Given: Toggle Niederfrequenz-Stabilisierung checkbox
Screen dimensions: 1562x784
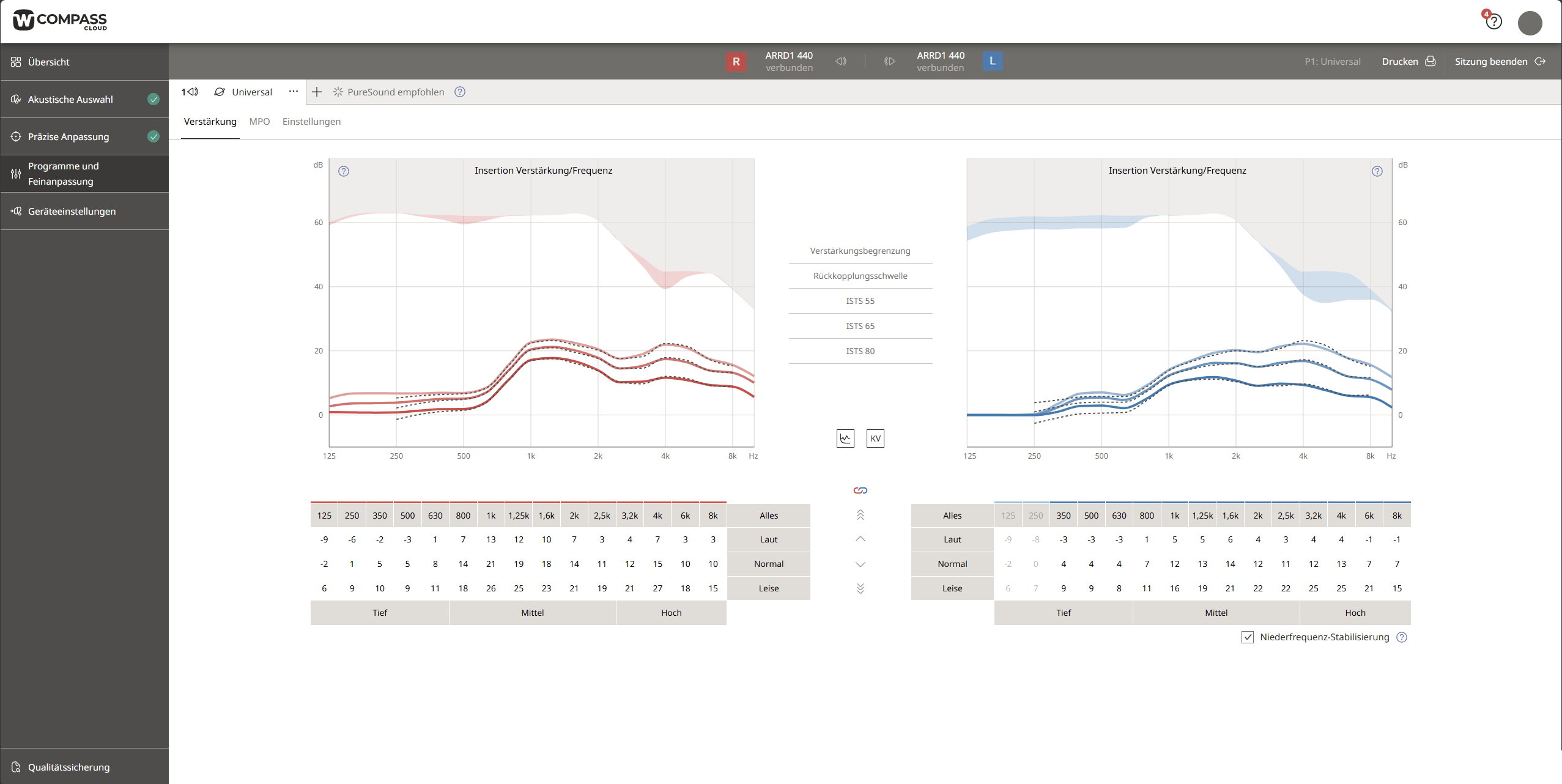Looking at the screenshot, I should pyautogui.click(x=1248, y=637).
